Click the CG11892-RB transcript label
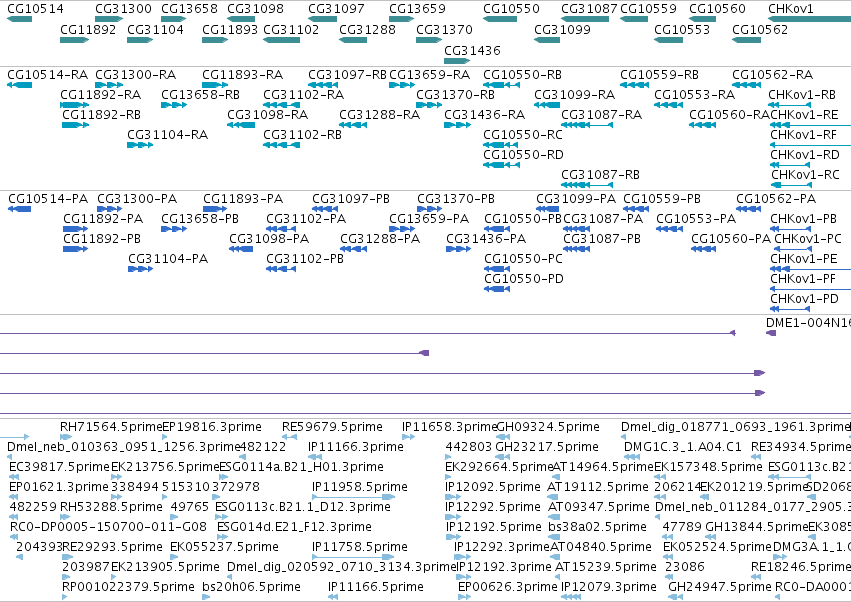The width and height of the screenshot is (851, 602). pos(101,115)
